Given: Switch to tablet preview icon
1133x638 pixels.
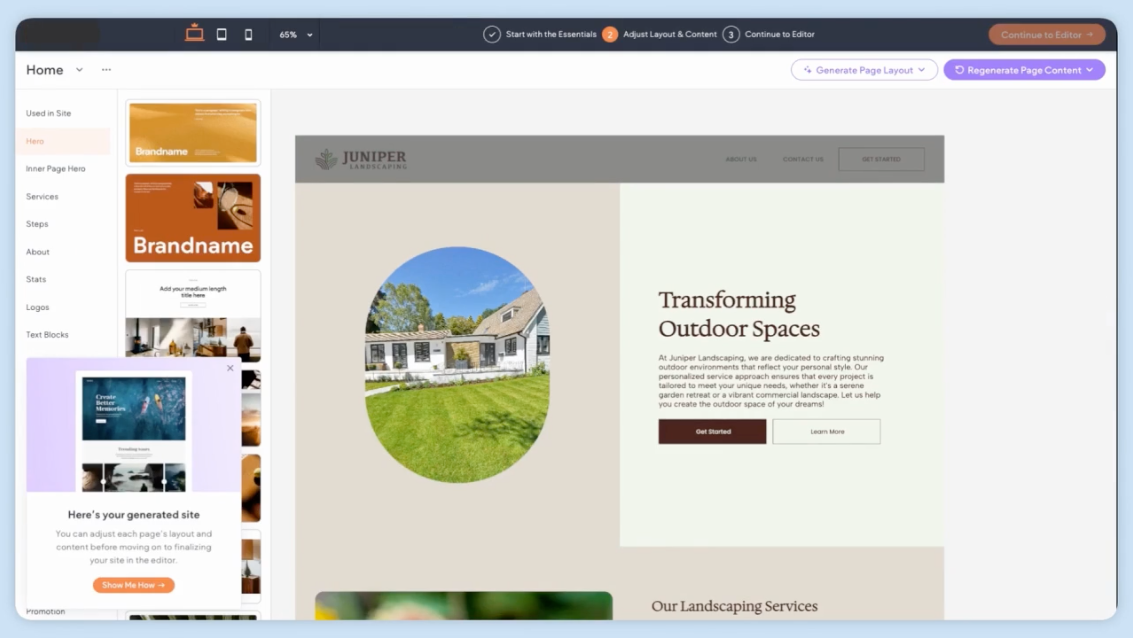Looking at the screenshot, I should [221, 34].
